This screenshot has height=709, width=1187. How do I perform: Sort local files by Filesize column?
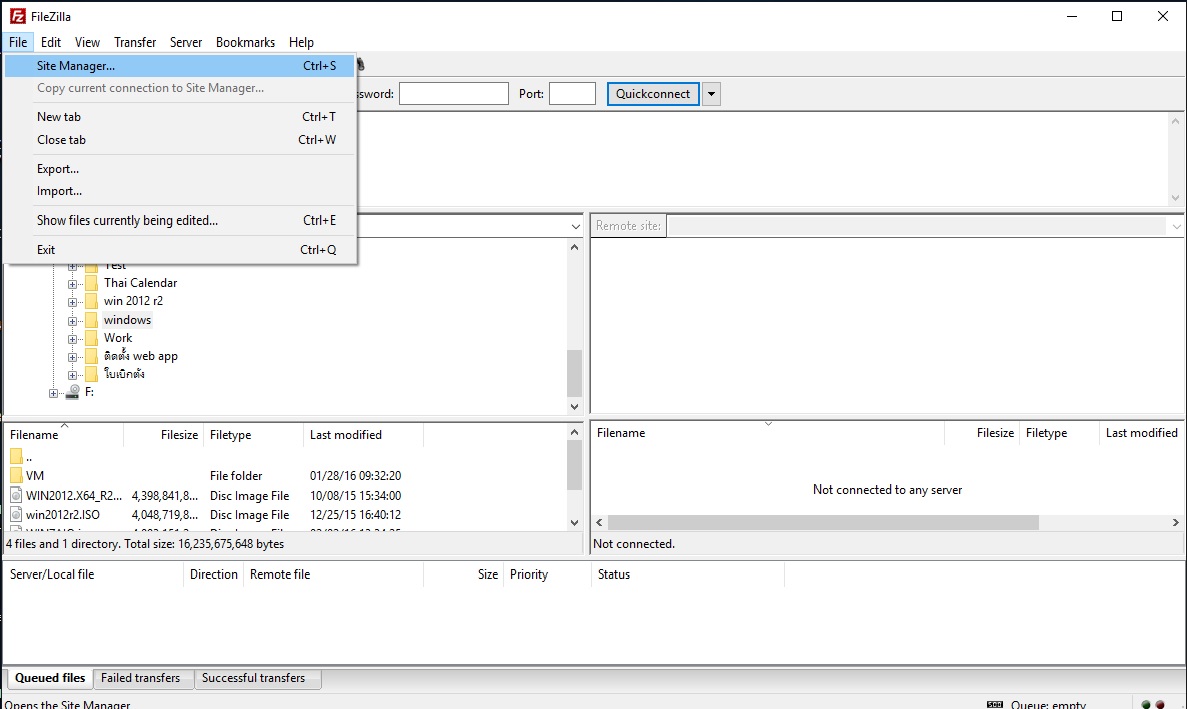(x=164, y=435)
